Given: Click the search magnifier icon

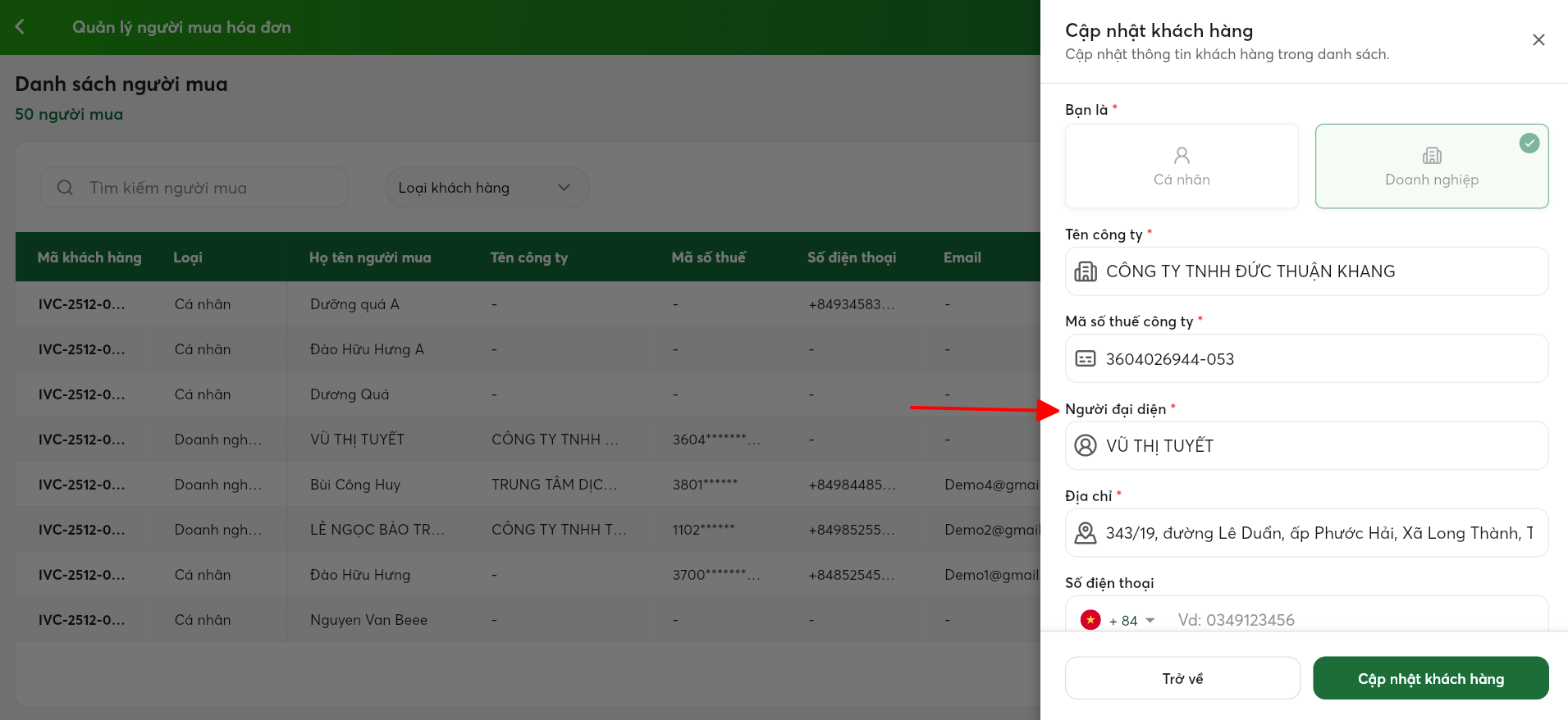Looking at the screenshot, I should click(66, 188).
